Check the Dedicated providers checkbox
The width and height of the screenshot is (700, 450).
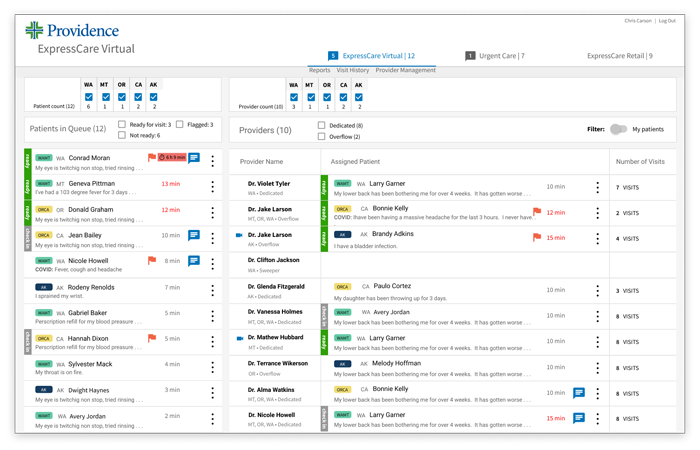[x=321, y=125]
